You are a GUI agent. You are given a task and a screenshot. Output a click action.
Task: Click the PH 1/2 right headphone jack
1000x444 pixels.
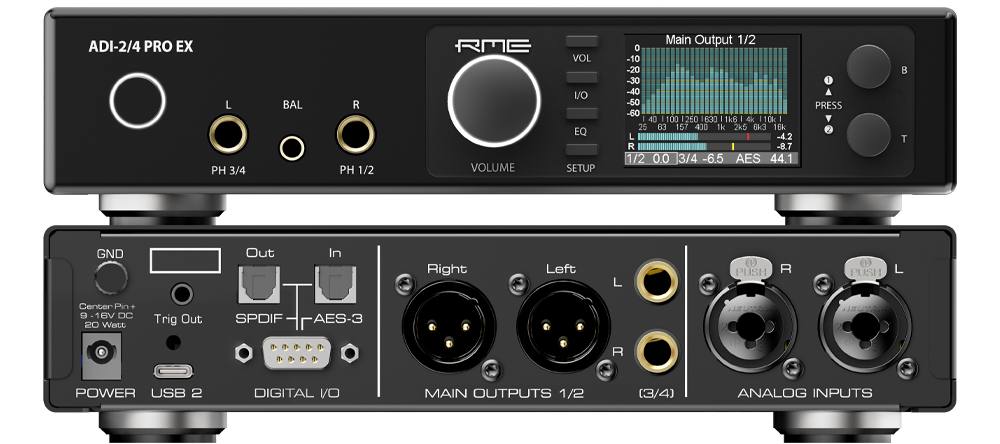(x=356, y=134)
